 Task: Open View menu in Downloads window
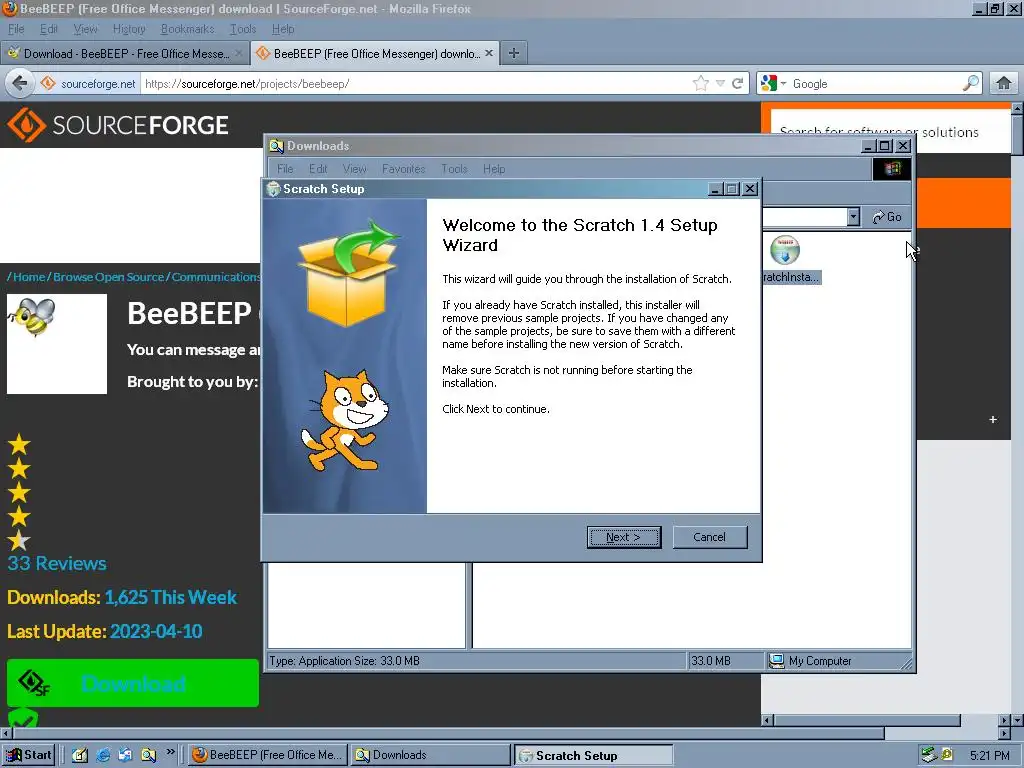(x=354, y=168)
